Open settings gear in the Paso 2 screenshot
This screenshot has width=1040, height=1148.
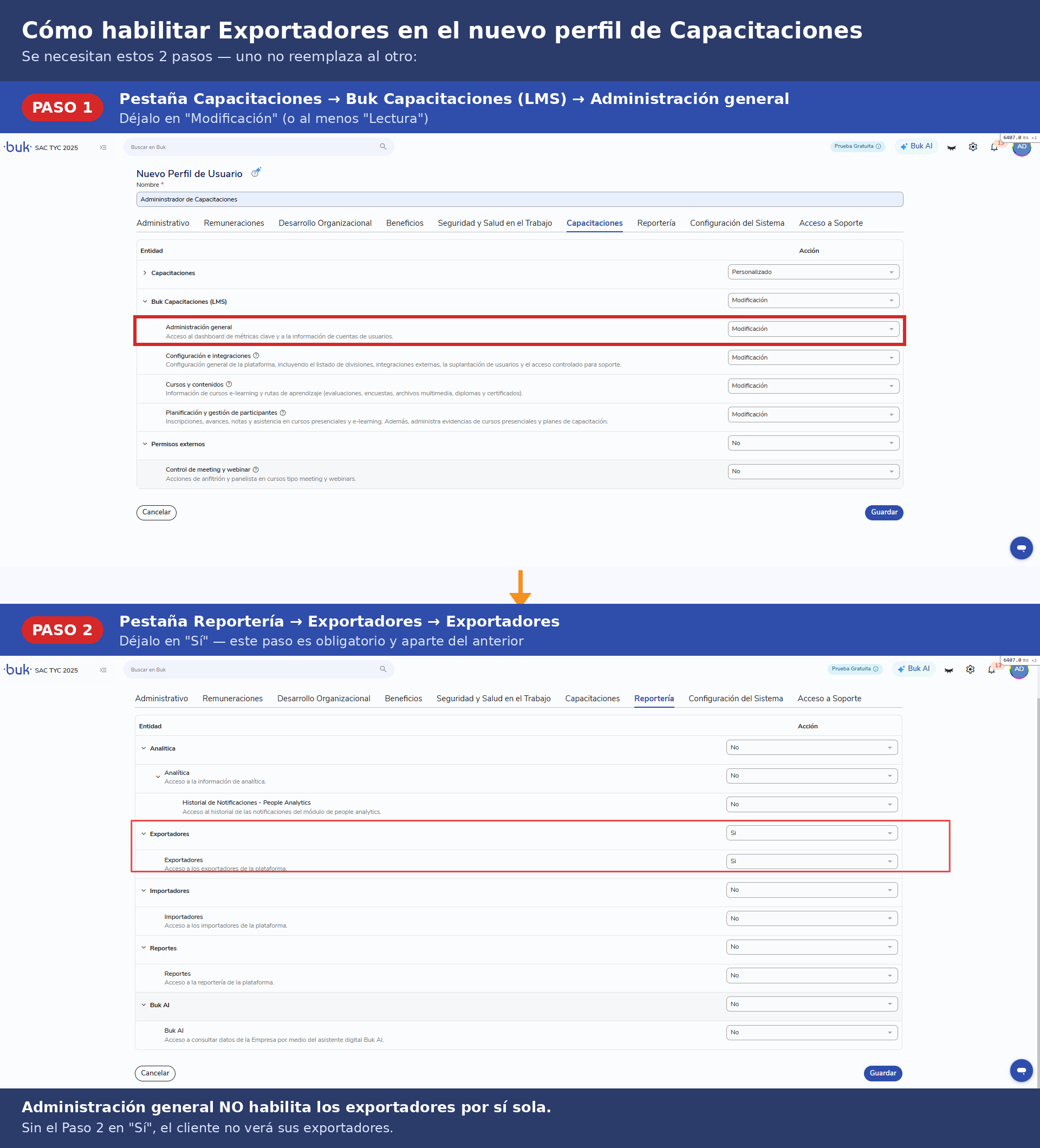tap(970, 670)
